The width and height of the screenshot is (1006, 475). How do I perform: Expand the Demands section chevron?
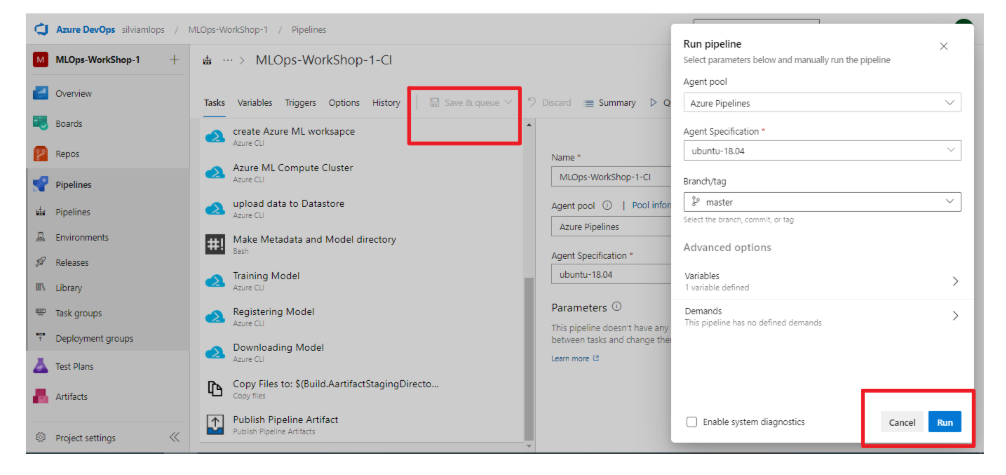(x=955, y=316)
